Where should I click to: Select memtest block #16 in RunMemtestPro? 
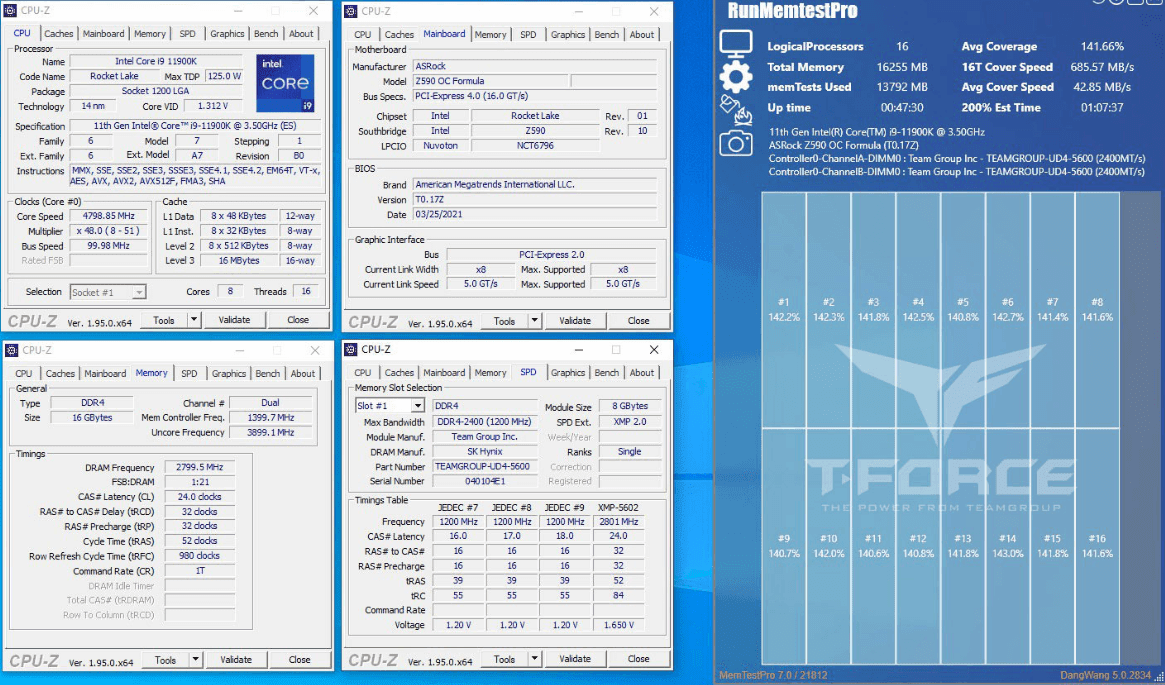(x=1097, y=545)
